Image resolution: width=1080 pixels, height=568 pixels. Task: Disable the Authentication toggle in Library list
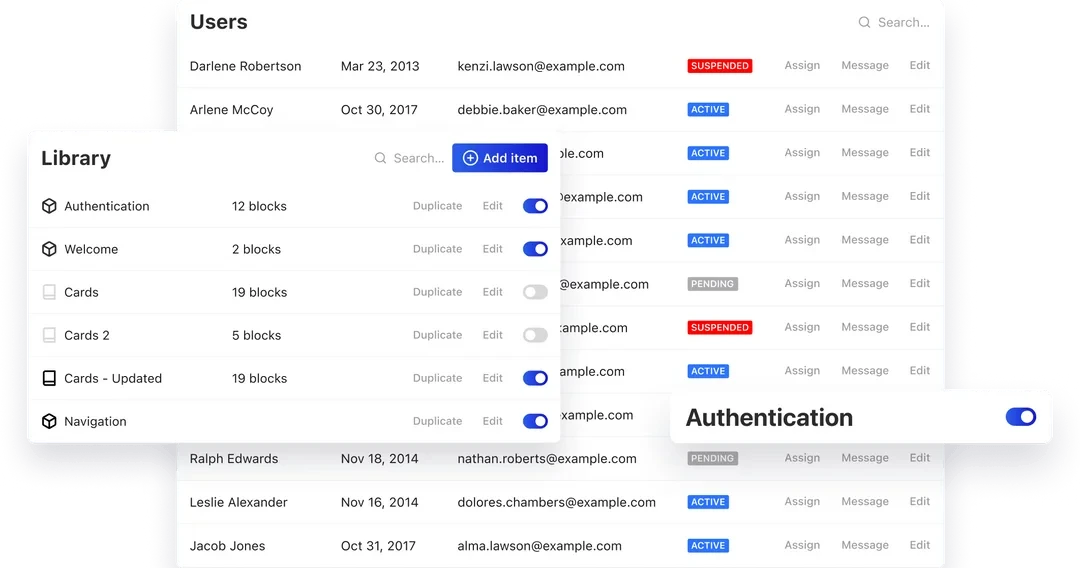pos(535,206)
